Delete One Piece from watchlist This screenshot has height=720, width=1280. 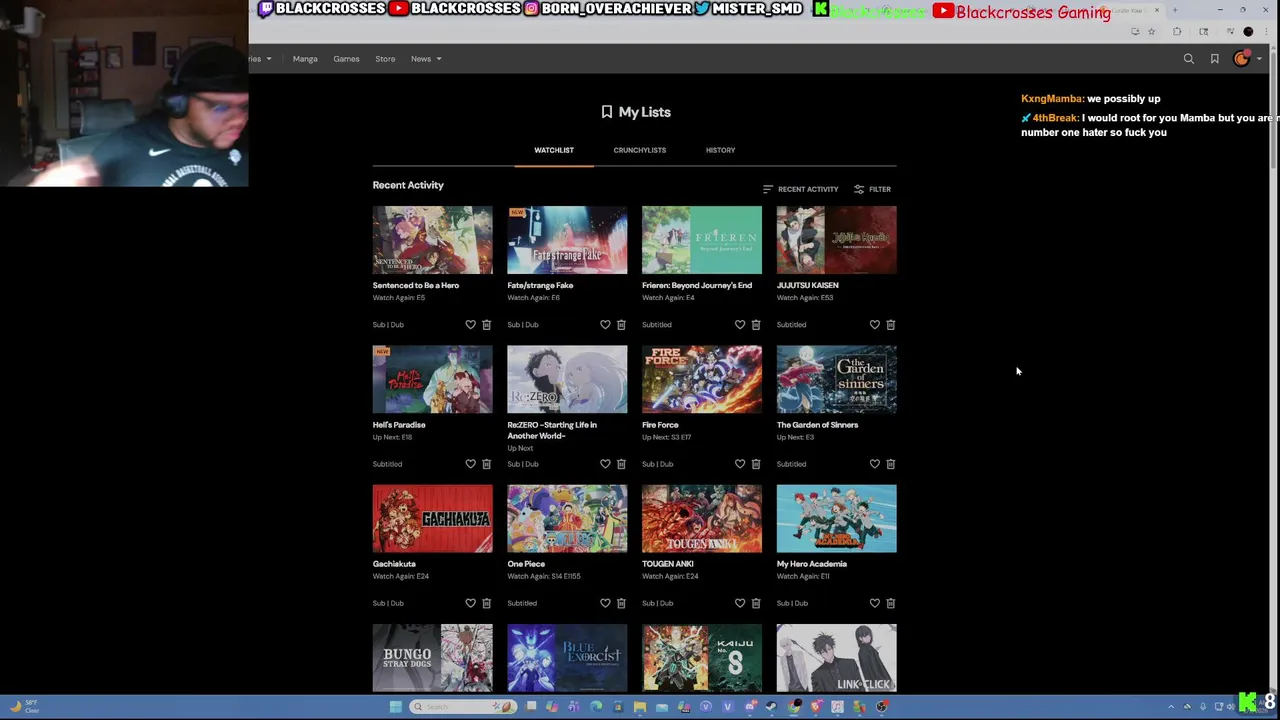pos(621,603)
